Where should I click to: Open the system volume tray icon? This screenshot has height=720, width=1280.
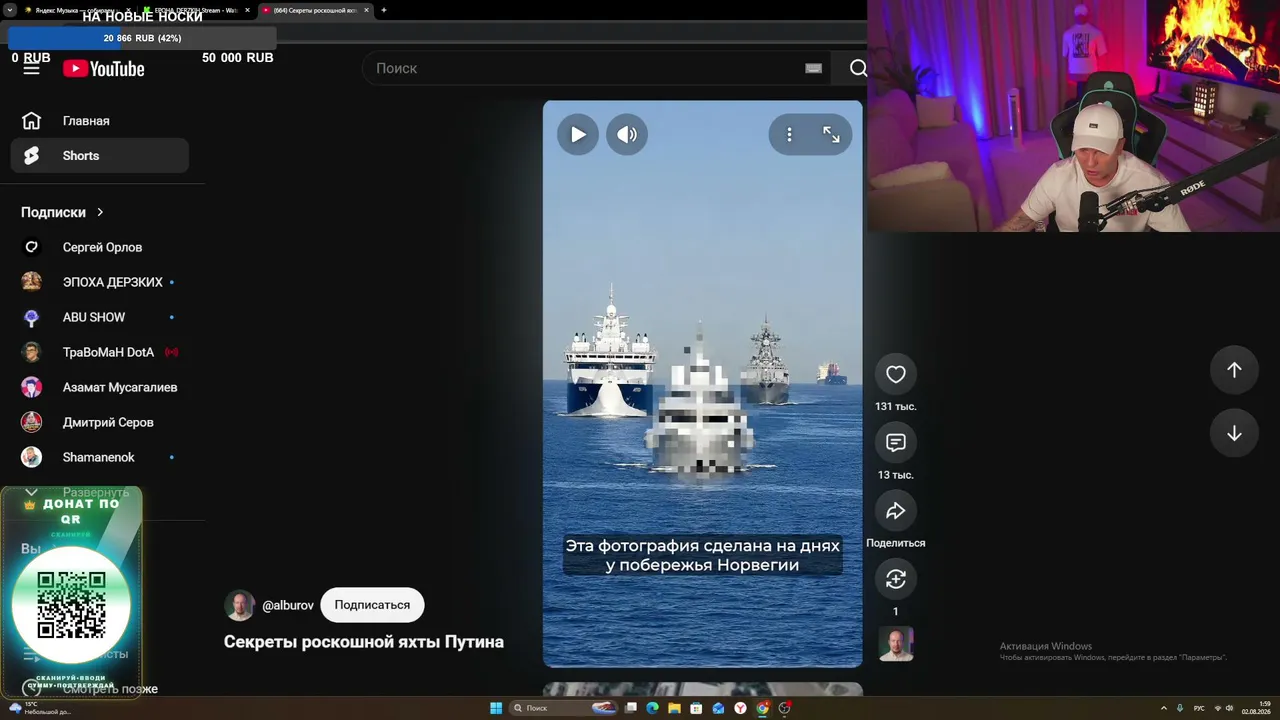1230,708
